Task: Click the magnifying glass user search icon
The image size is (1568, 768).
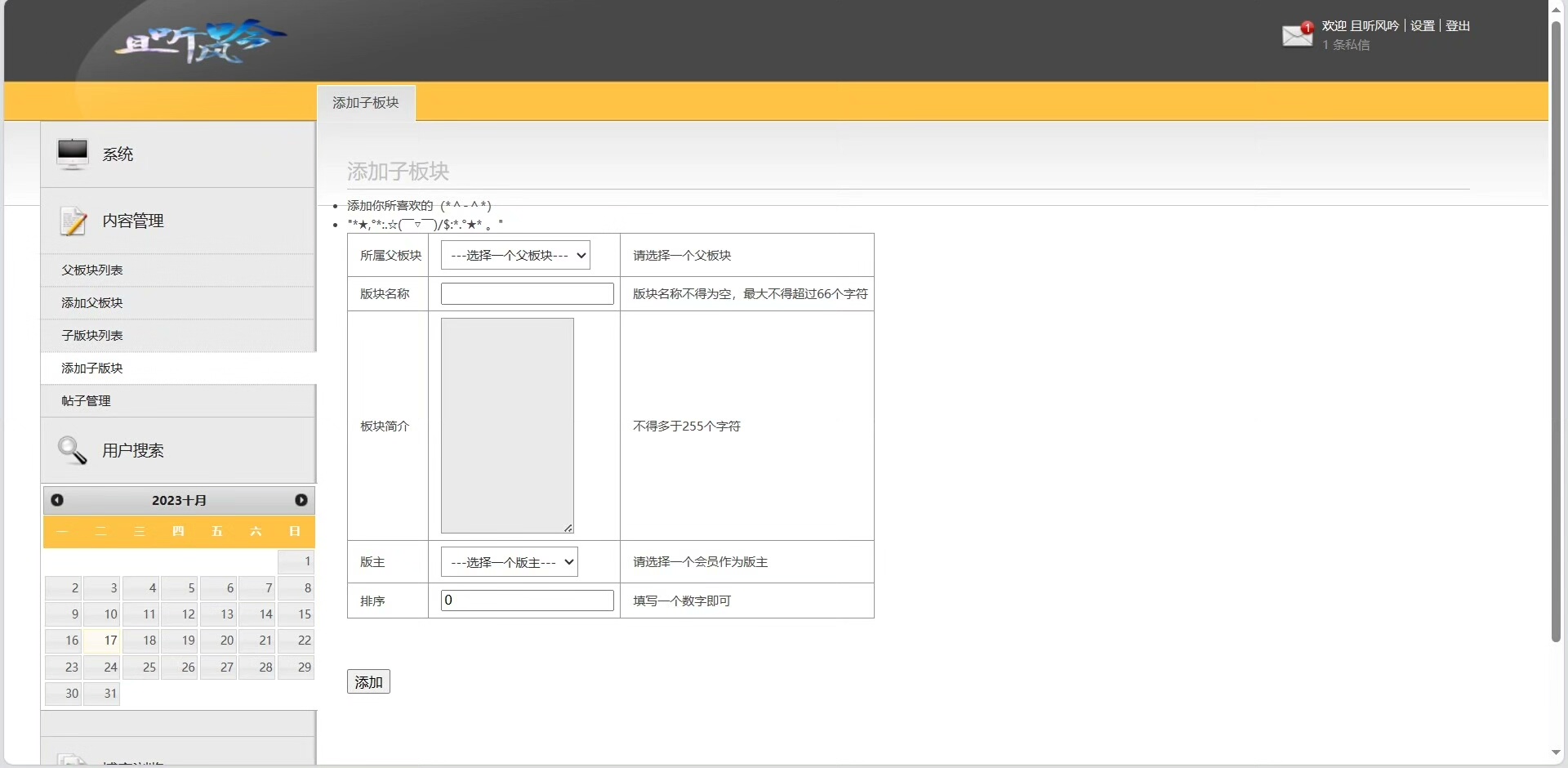Action: point(73,450)
